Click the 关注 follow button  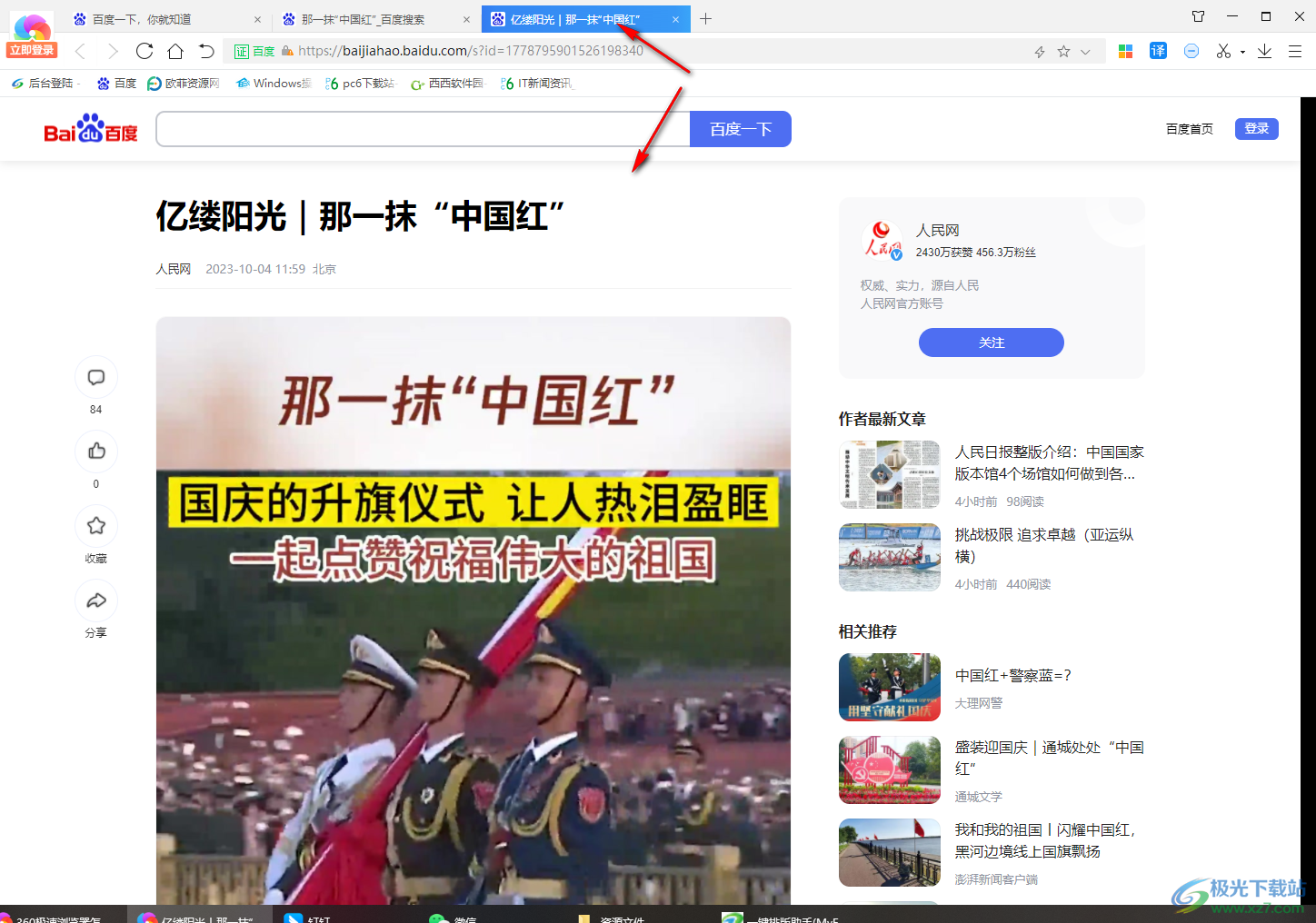coord(992,342)
